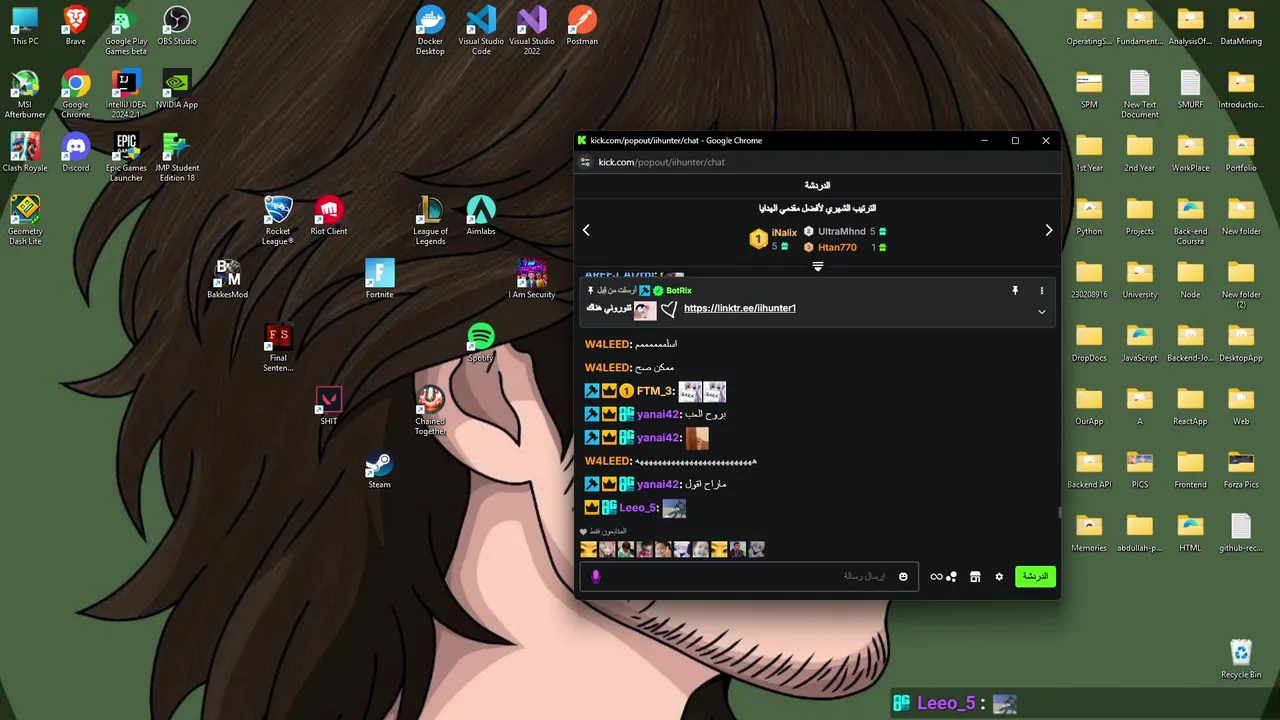Select the New Text Document file

(x=1140, y=95)
